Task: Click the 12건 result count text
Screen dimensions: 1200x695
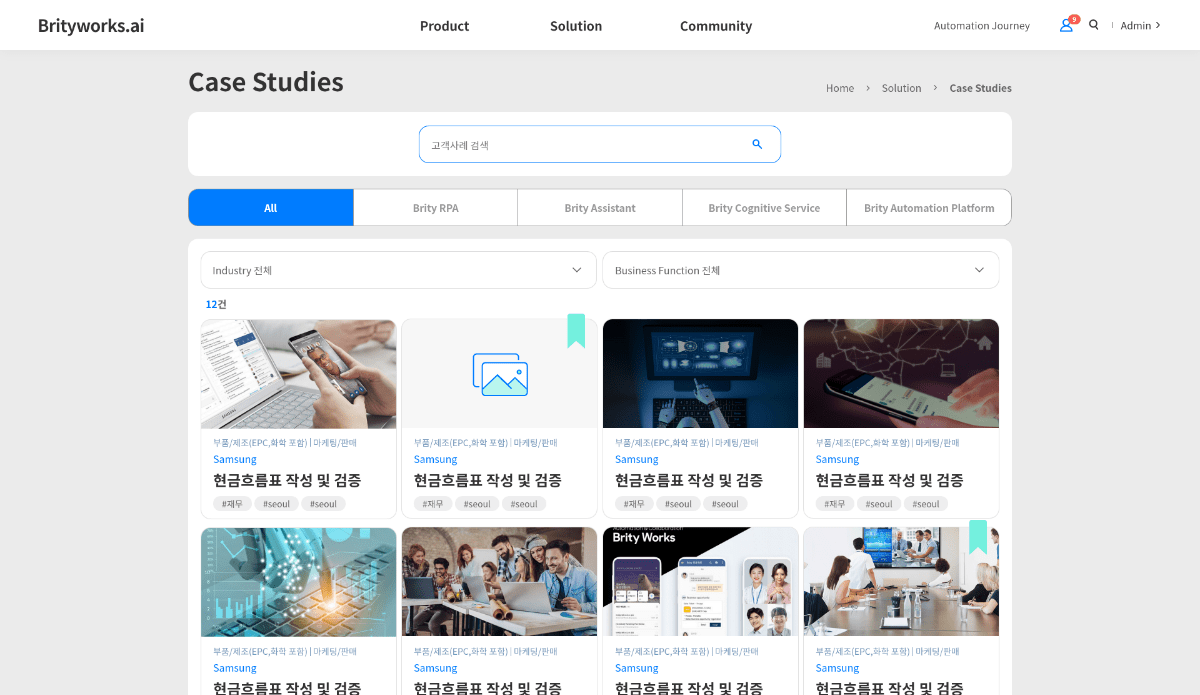Action: click(216, 304)
